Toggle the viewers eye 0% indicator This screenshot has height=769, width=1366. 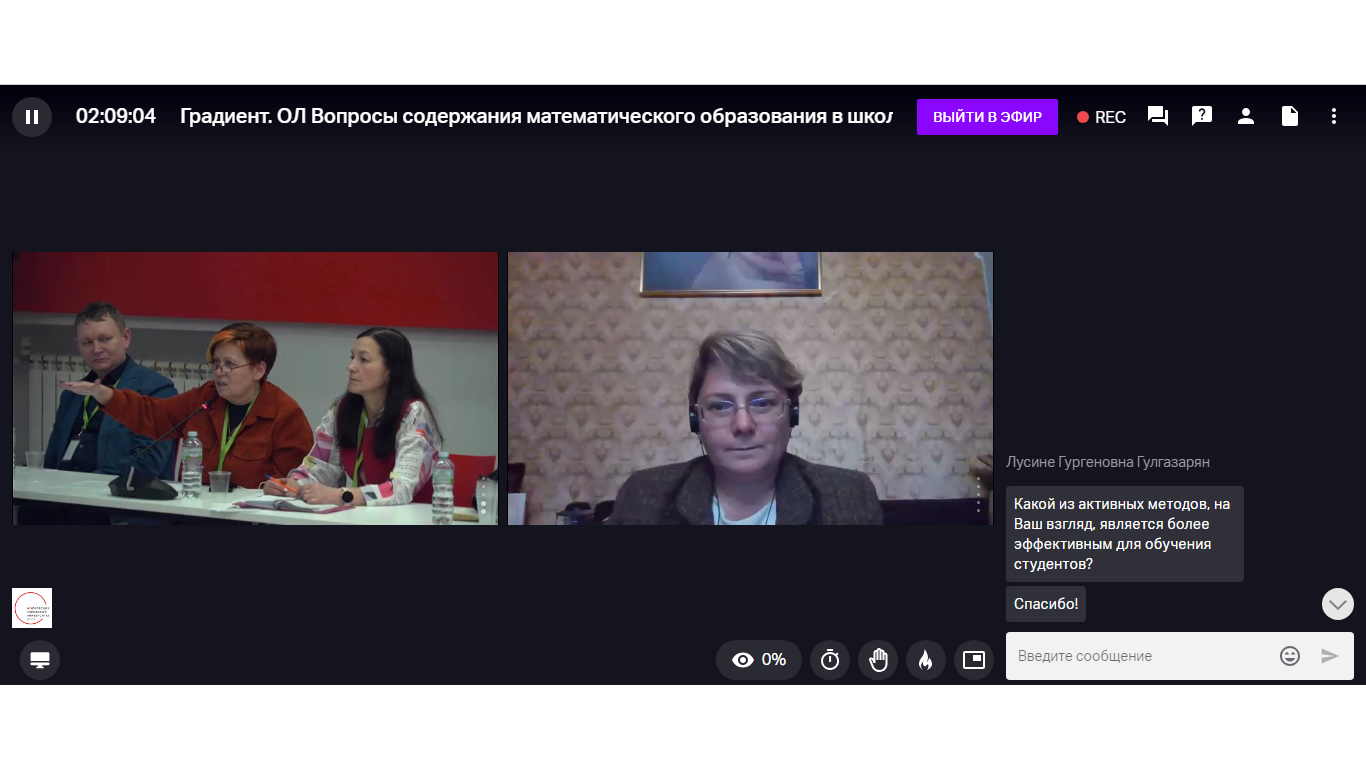[759, 660]
